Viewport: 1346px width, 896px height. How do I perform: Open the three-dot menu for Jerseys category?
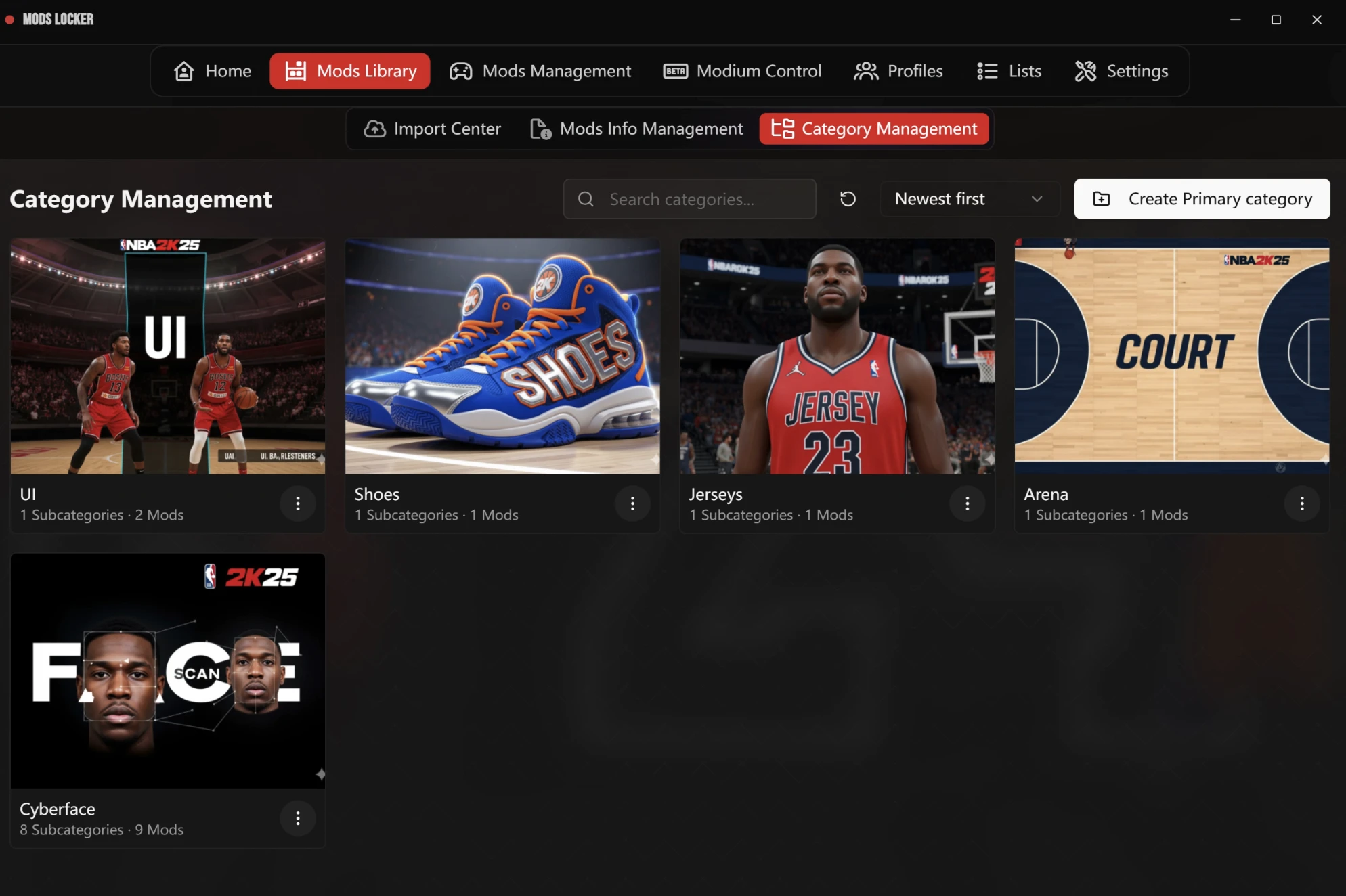tap(968, 503)
